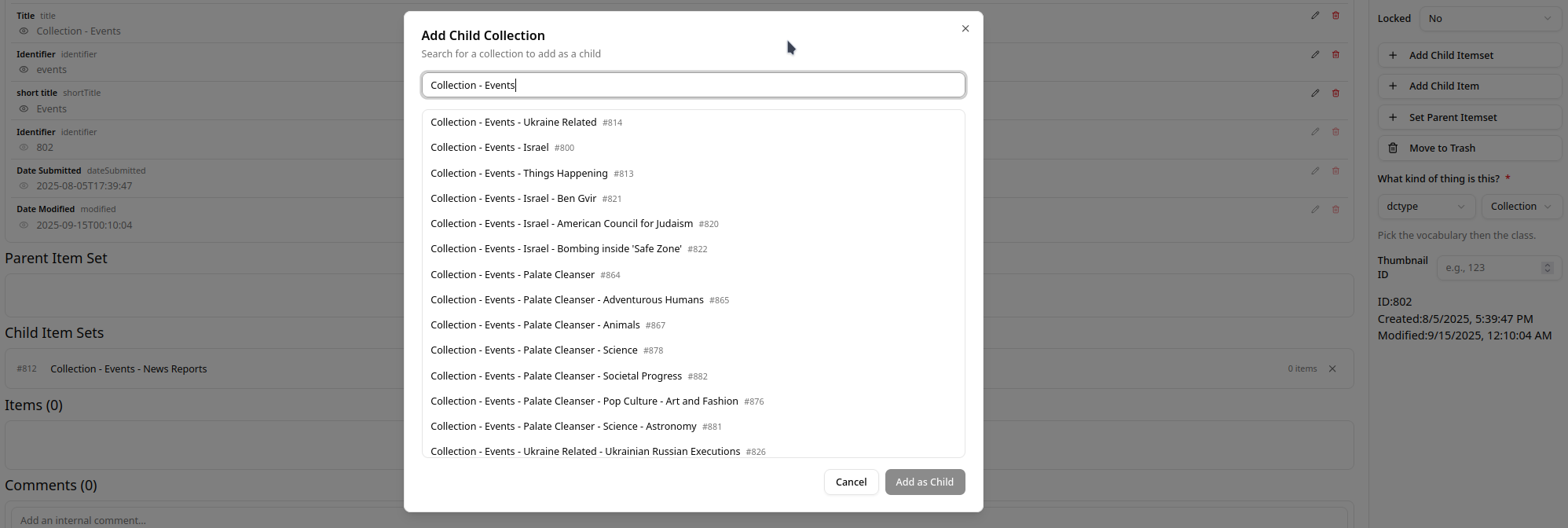
Task: Select Palate Cleanser - Adventurous Humans result
Action: pyautogui.click(x=694, y=299)
